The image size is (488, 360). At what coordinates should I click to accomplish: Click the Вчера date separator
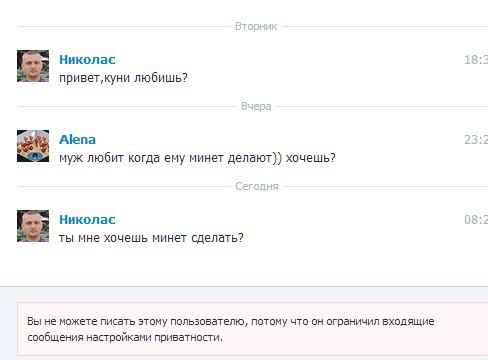click(x=256, y=106)
